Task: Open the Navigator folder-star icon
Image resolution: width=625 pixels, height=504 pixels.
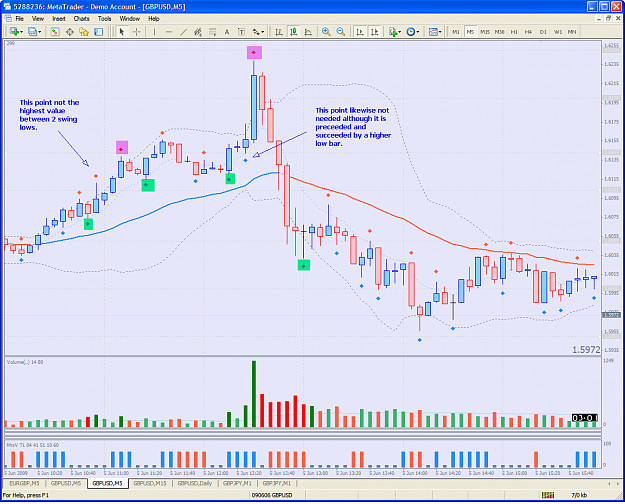Action: (x=84, y=32)
